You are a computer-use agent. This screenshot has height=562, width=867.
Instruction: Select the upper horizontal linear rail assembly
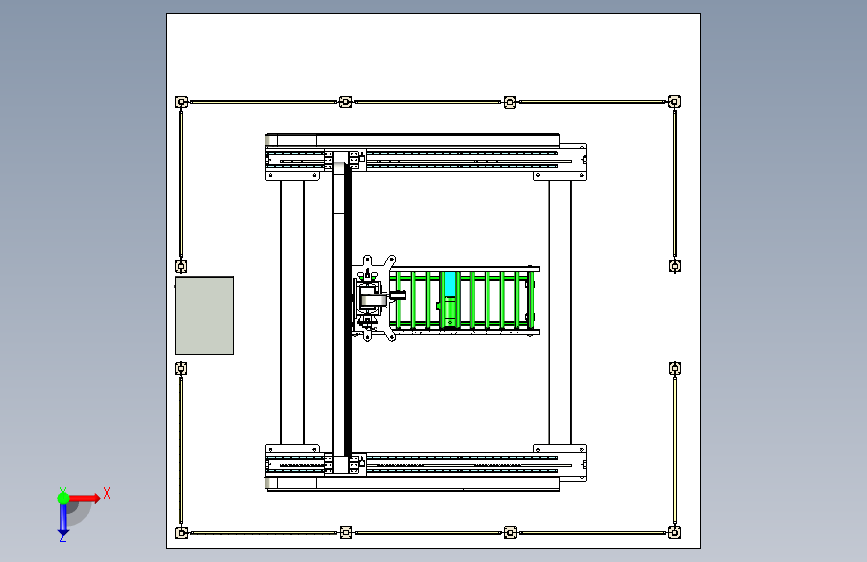426,158
